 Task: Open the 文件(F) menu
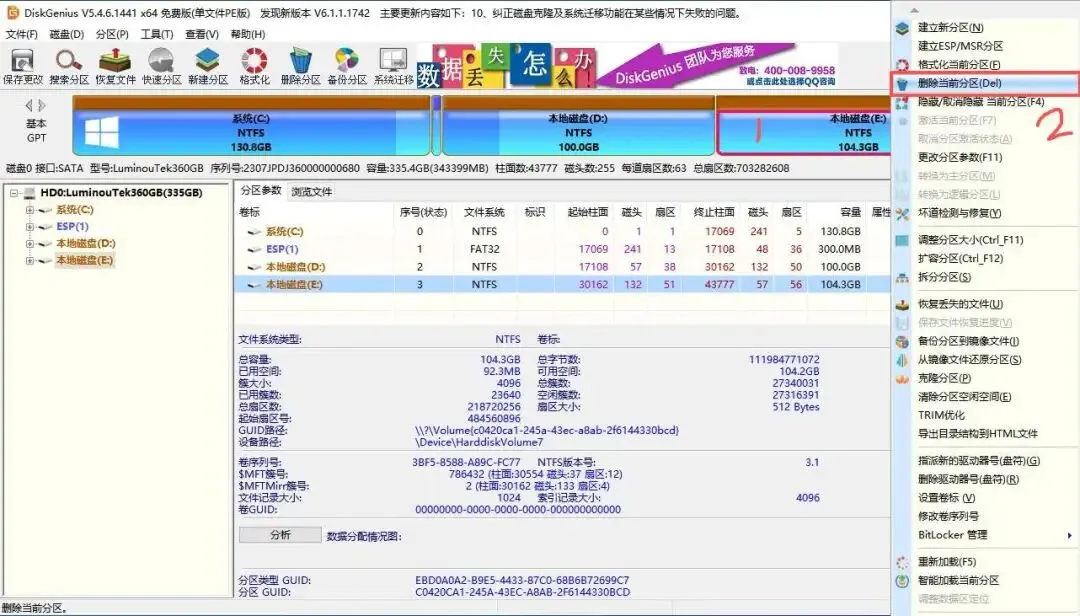(21, 34)
